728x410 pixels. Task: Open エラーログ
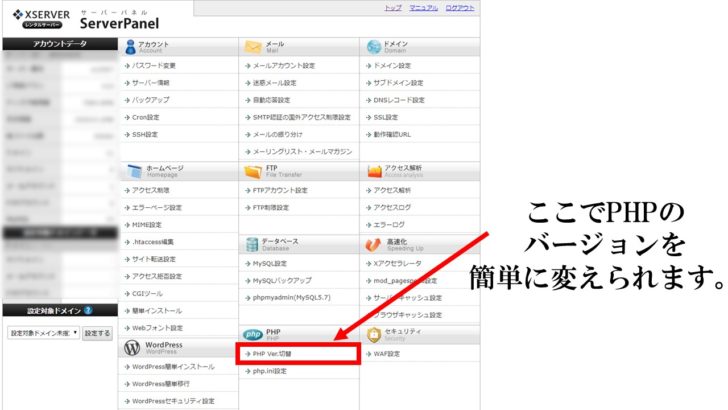click(x=389, y=225)
